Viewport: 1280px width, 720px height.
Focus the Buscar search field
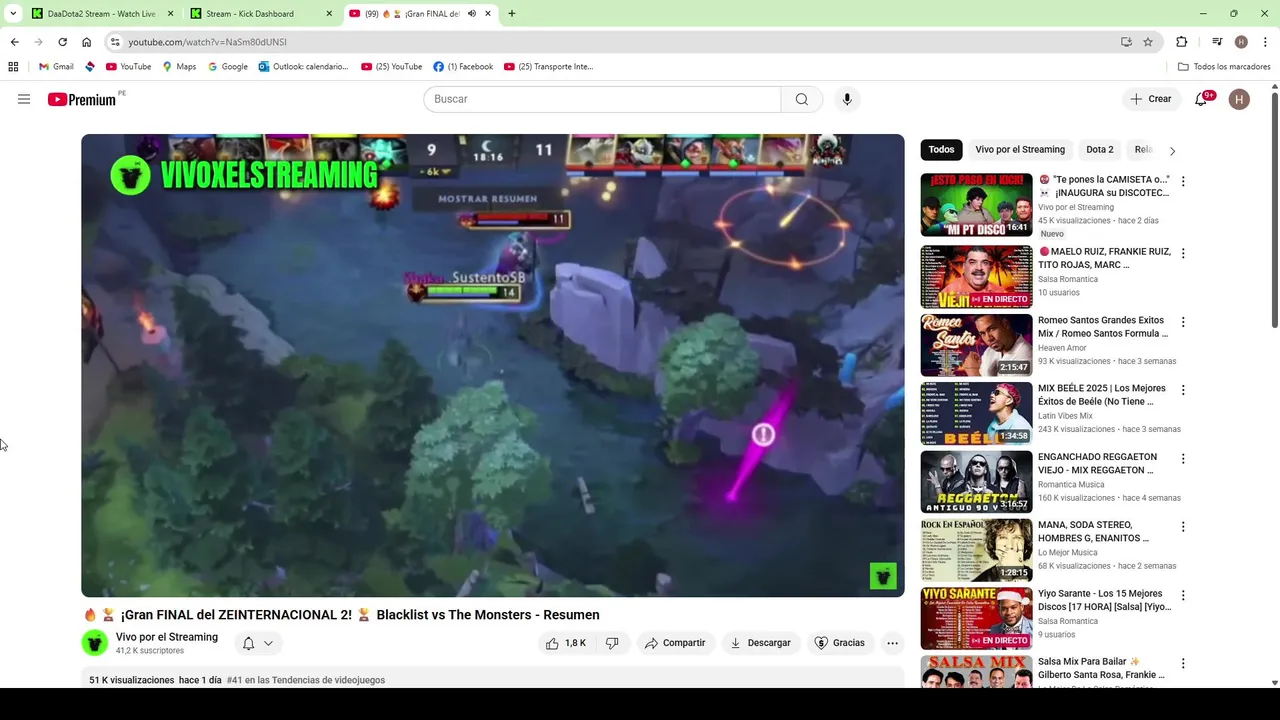point(602,99)
